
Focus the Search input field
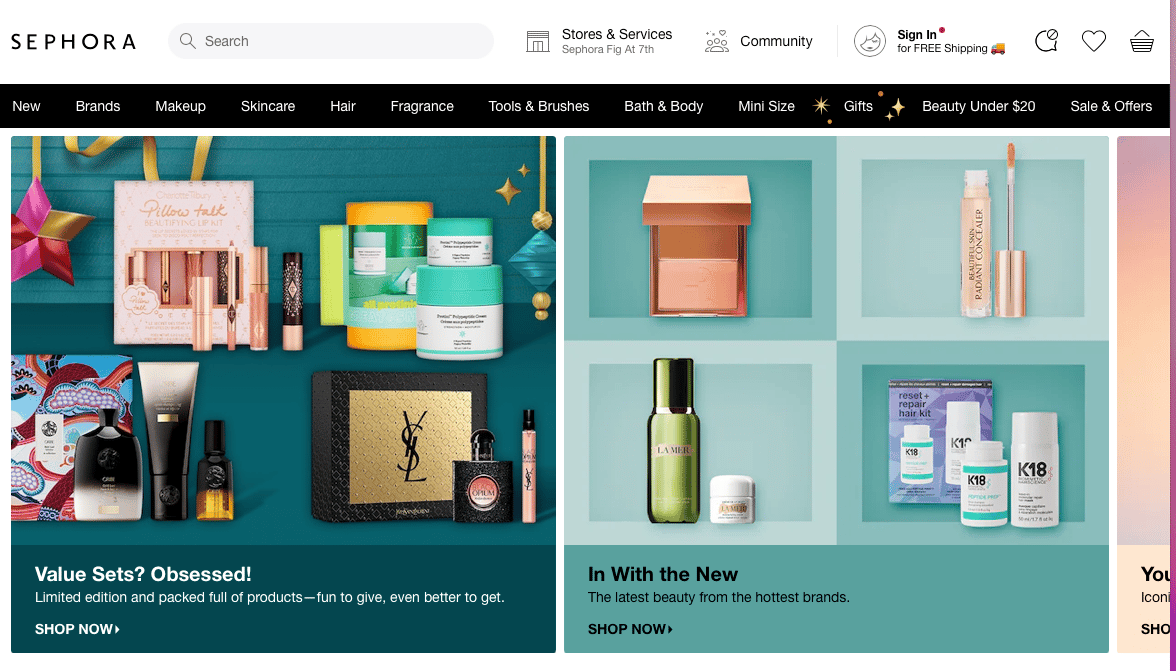[331, 40]
